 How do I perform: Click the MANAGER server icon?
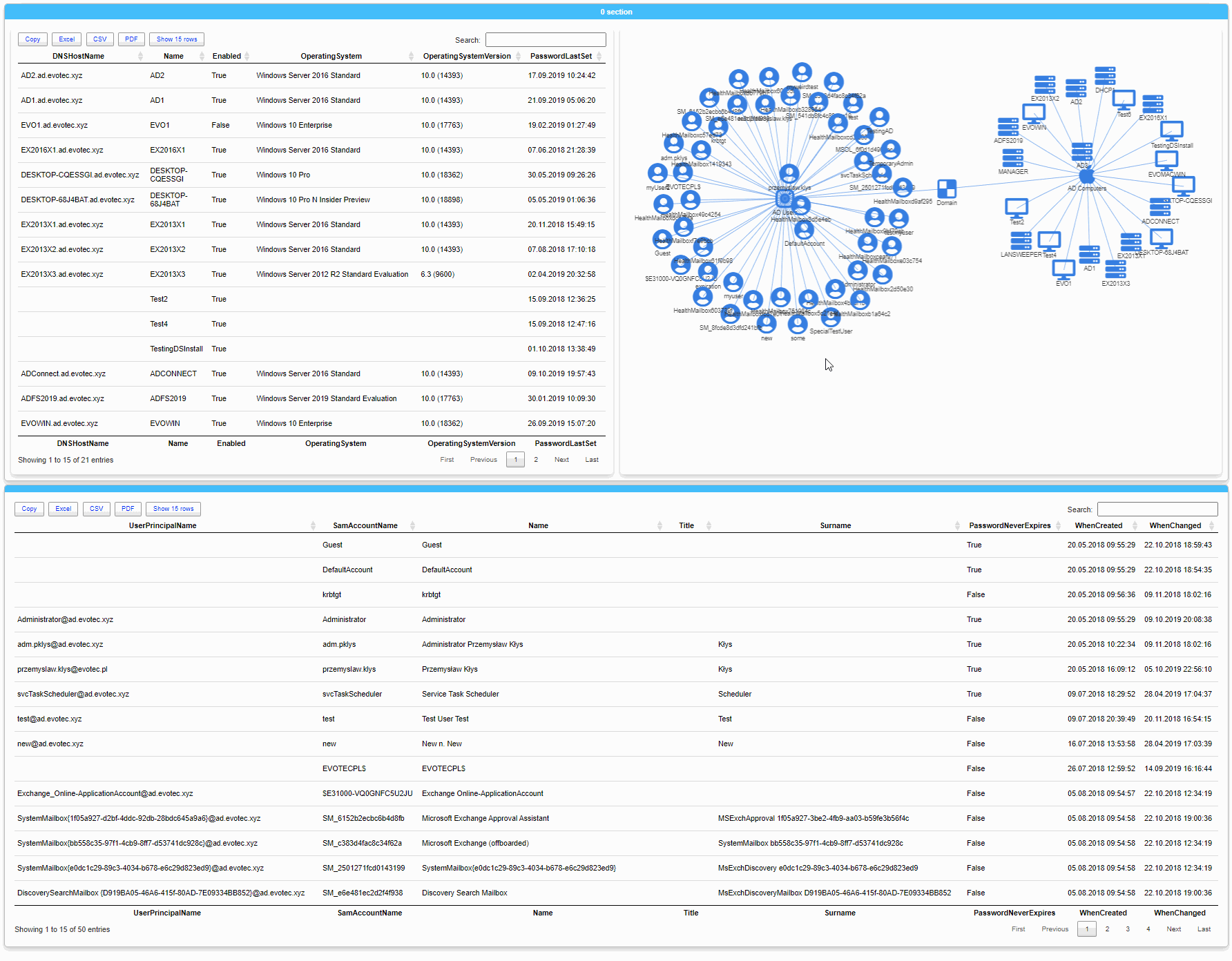tap(1013, 157)
